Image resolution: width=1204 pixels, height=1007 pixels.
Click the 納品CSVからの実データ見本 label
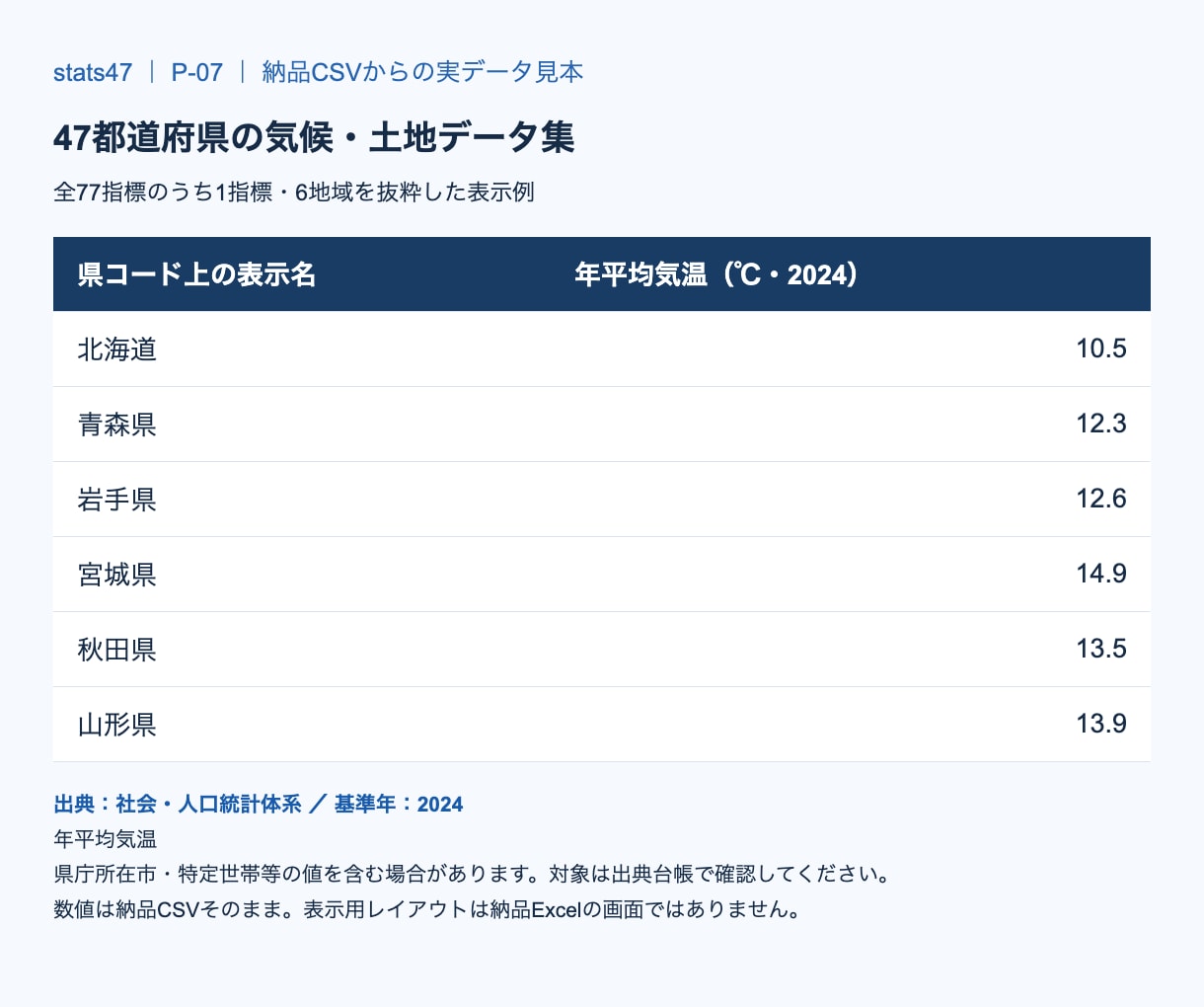[422, 72]
